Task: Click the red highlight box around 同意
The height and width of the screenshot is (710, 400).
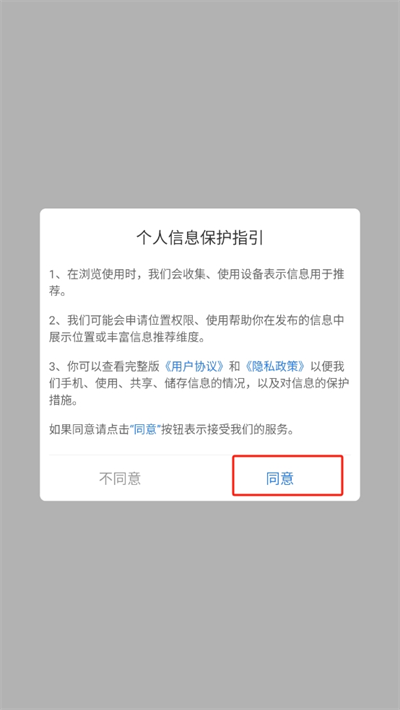Action: click(288, 475)
